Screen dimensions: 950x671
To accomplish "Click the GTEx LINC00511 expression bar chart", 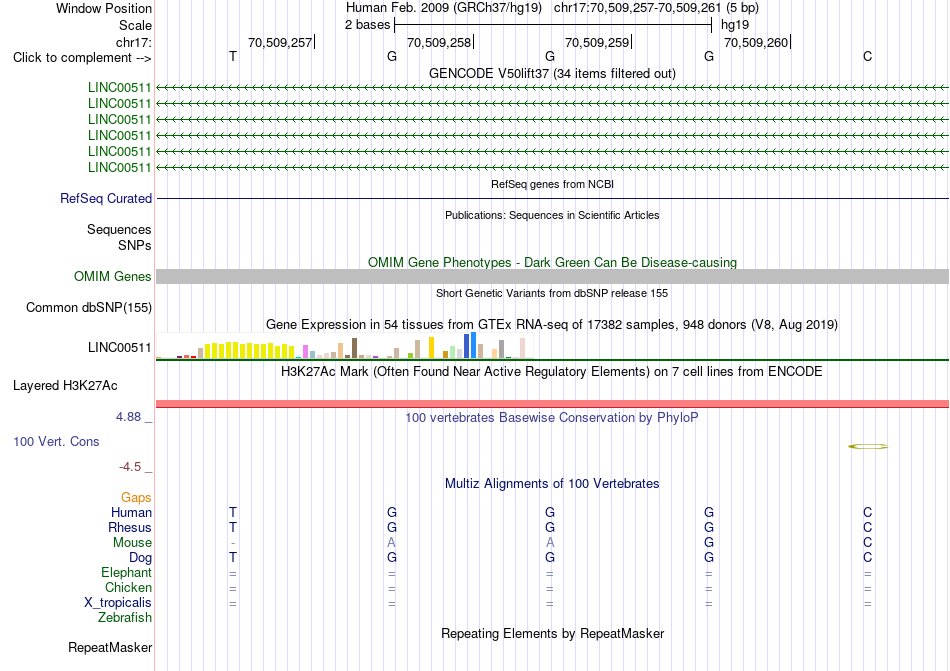I will (344, 346).
